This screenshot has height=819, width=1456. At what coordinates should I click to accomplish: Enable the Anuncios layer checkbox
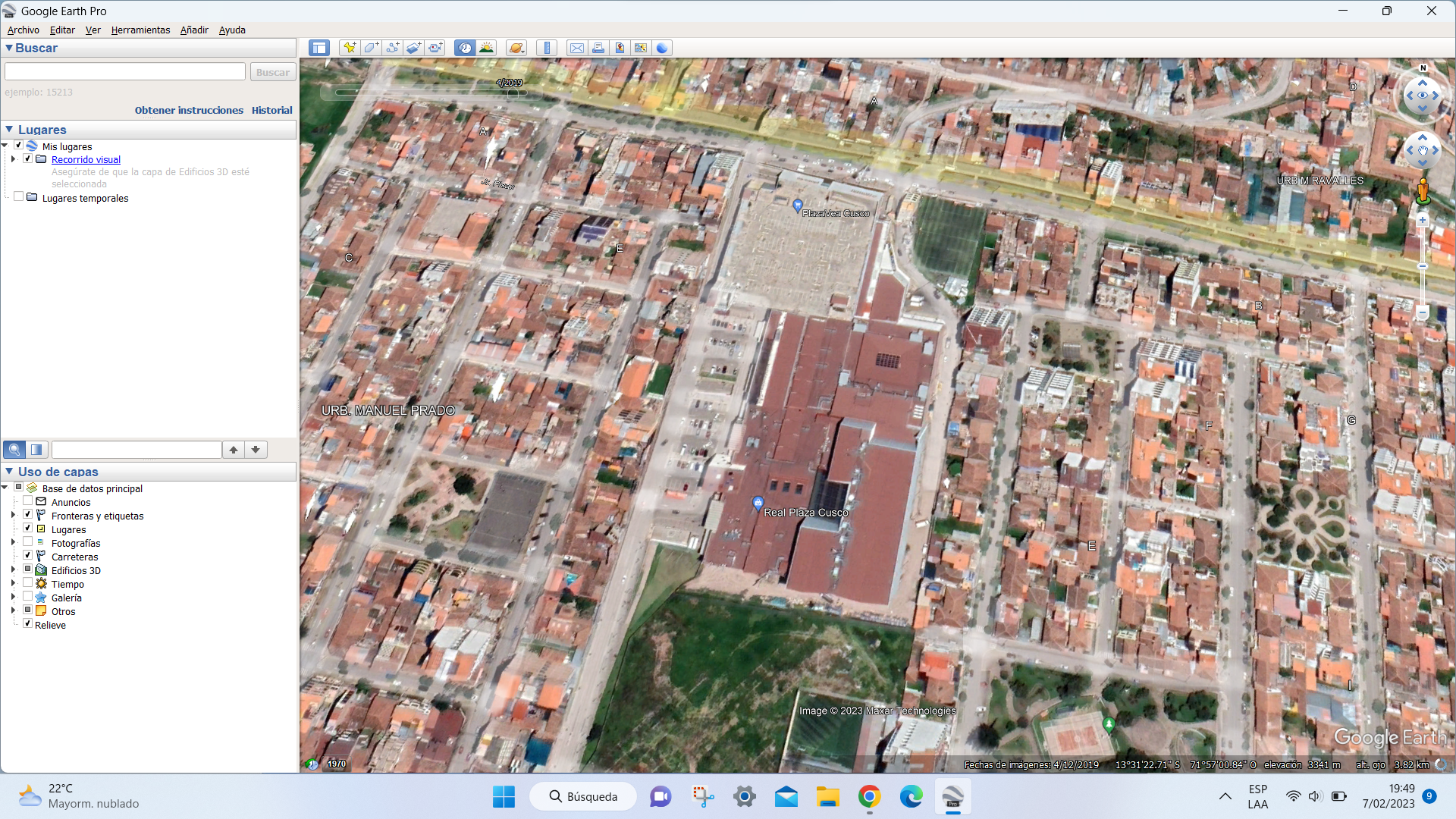pos(28,501)
